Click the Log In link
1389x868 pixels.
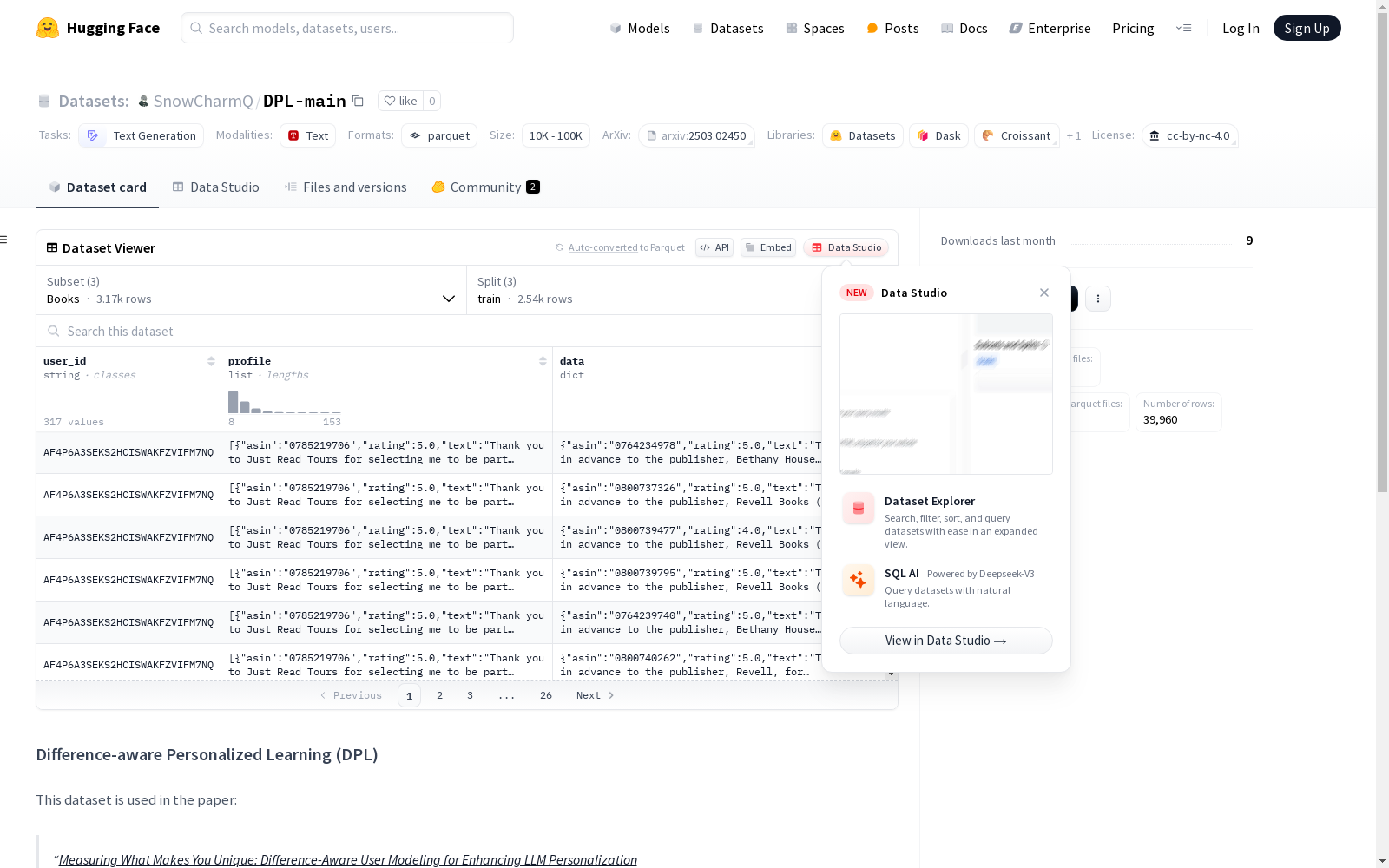pos(1241,28)
